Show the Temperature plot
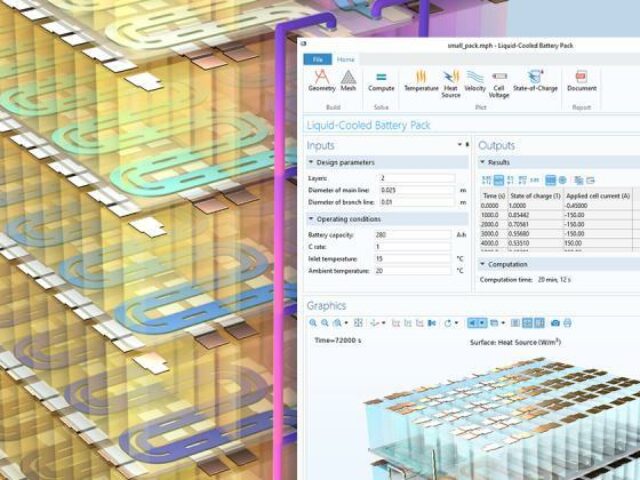Viewport: 640px width, 480px height. 421,80
